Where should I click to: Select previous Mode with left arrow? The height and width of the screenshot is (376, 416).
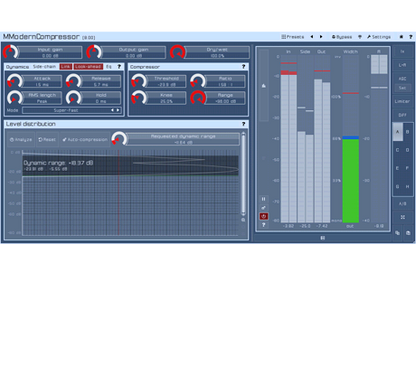click(112, 110)
